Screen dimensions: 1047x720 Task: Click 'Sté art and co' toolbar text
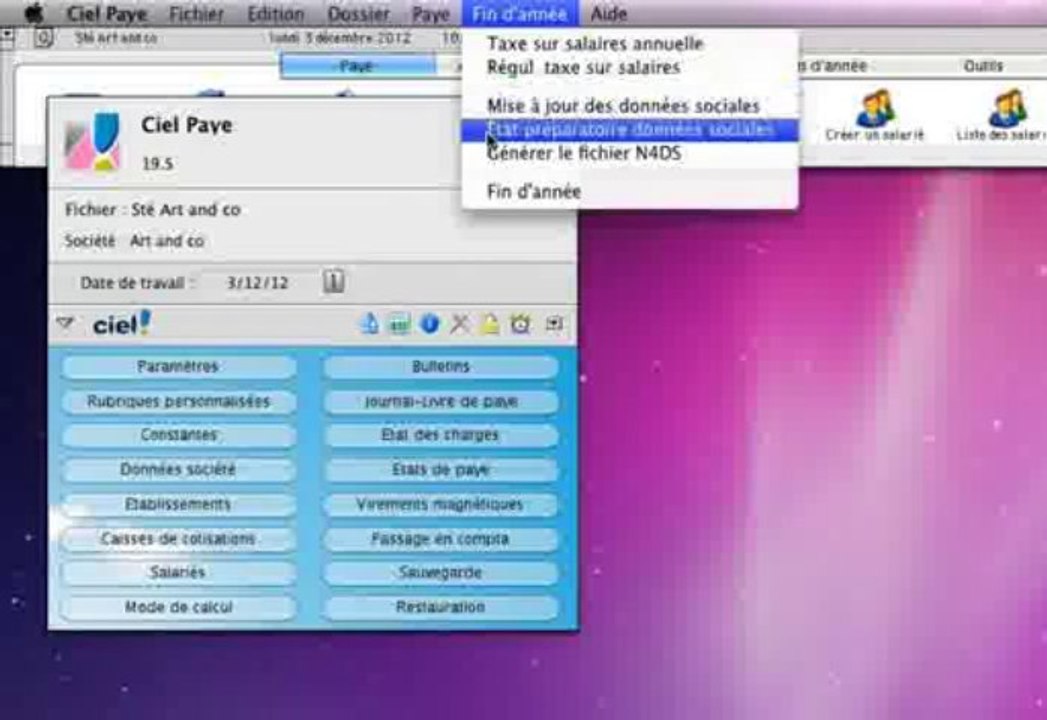pos(116,38)
